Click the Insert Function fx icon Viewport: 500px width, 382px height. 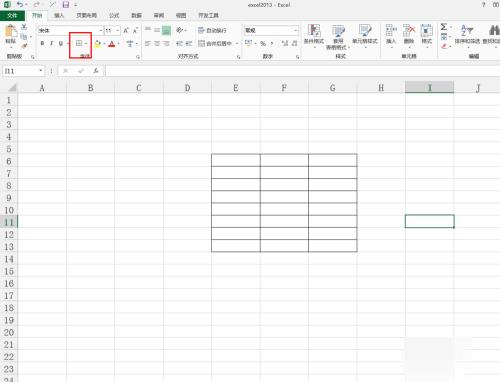click(x=96, y=71)
